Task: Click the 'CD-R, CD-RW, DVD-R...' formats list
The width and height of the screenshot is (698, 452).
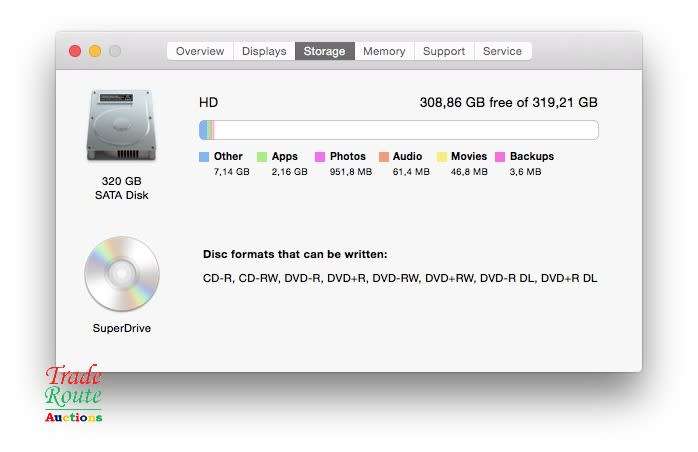Action: (400, 278)
